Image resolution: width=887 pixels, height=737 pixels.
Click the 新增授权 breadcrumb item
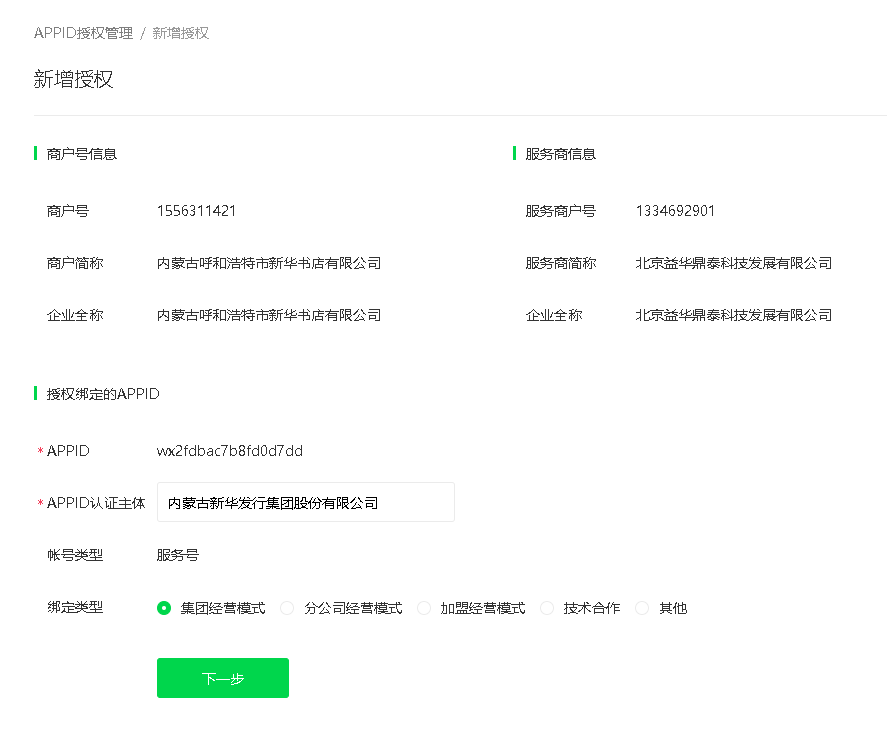point(180,33)
